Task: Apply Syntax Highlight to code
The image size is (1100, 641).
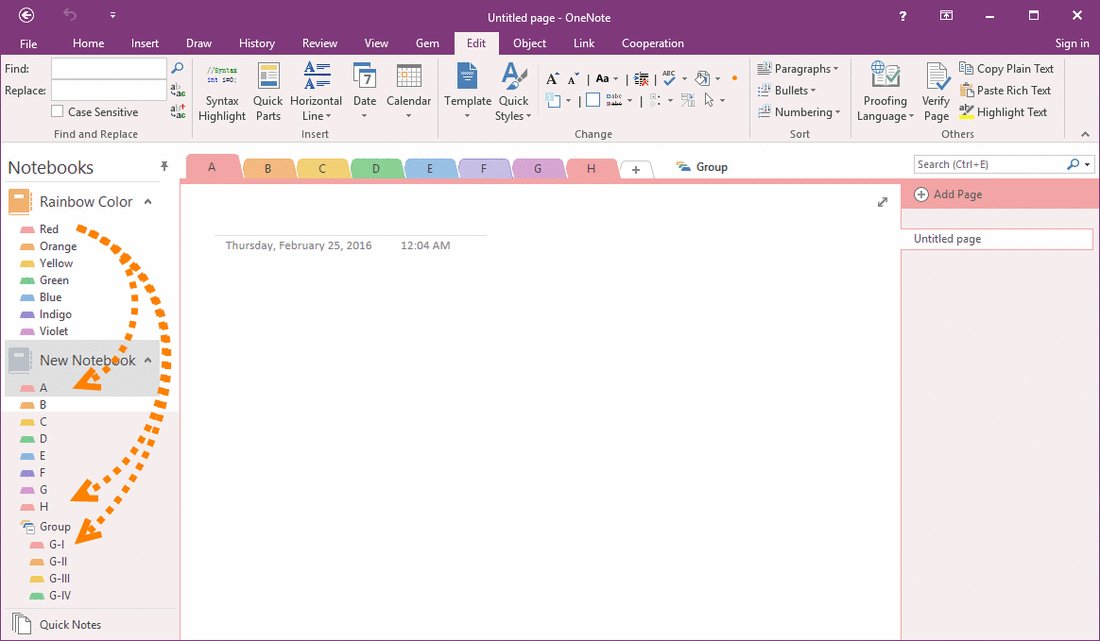Action: click(x=222, y=93)
